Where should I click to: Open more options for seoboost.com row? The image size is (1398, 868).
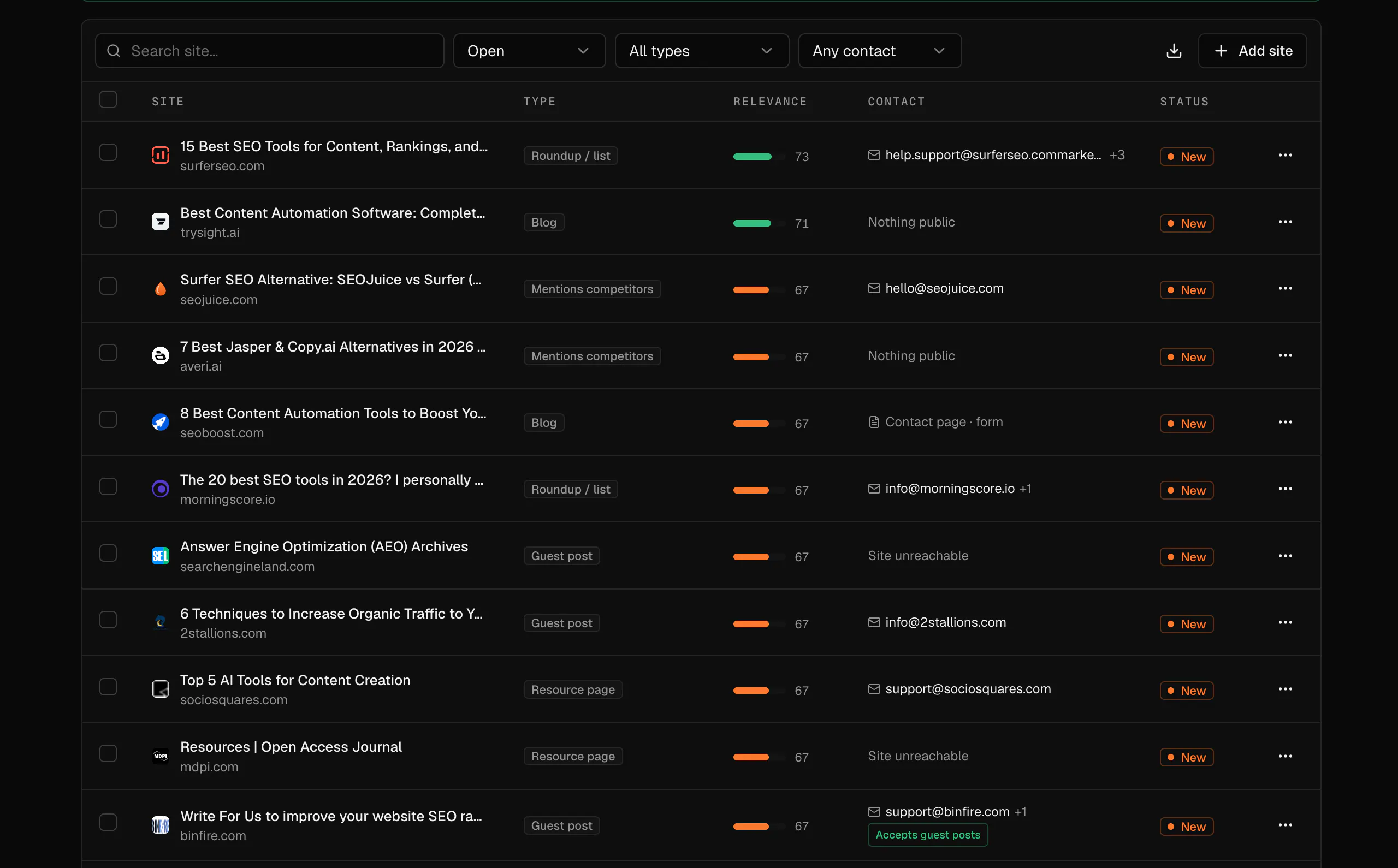click(x=1285, y=422)
